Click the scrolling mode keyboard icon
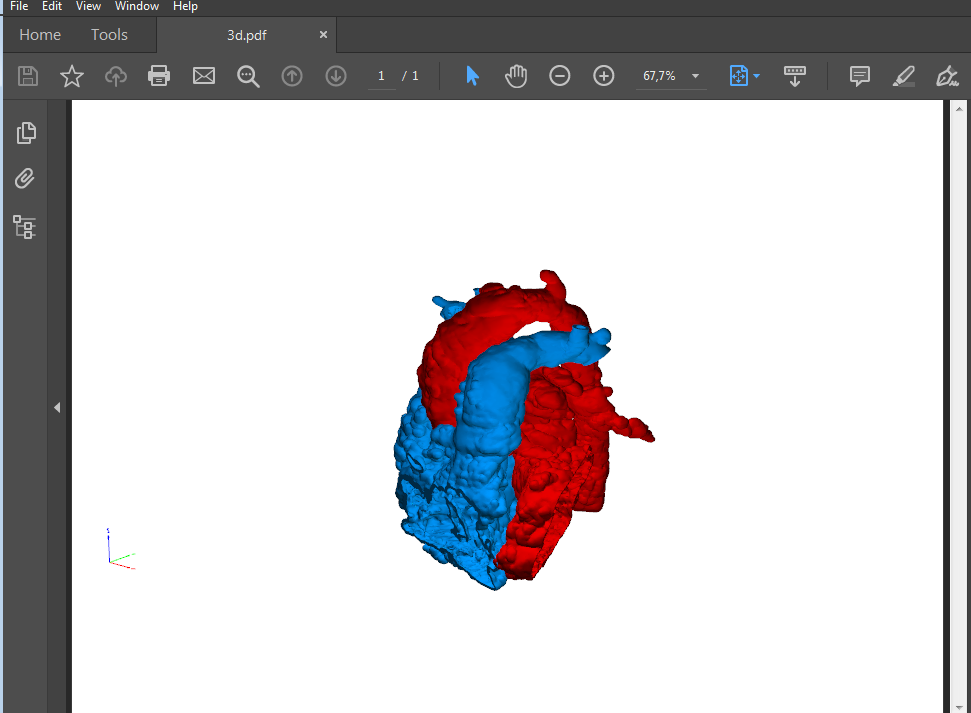 click(795, 76)
